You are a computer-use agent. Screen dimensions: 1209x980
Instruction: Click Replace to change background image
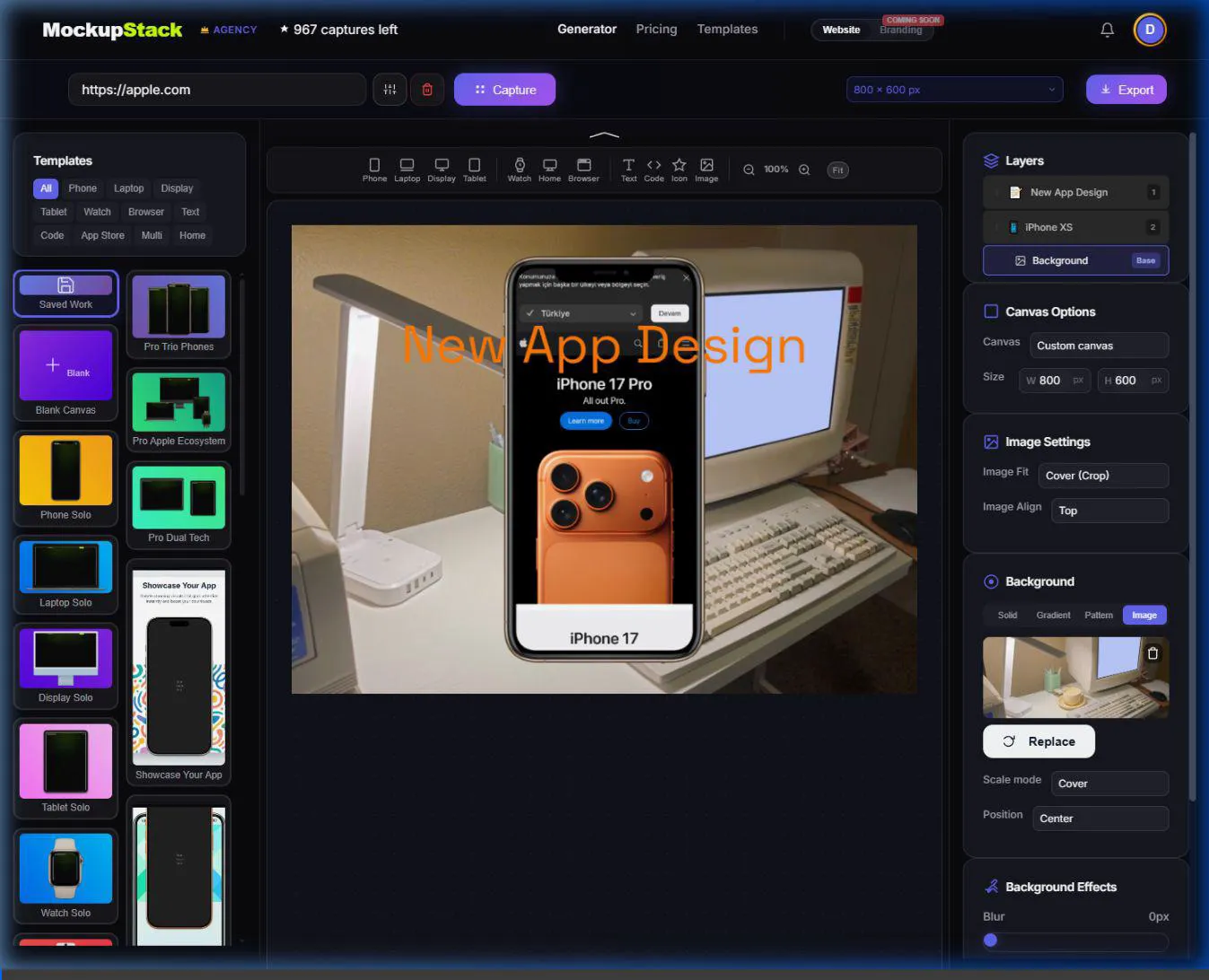(1038, 741)
